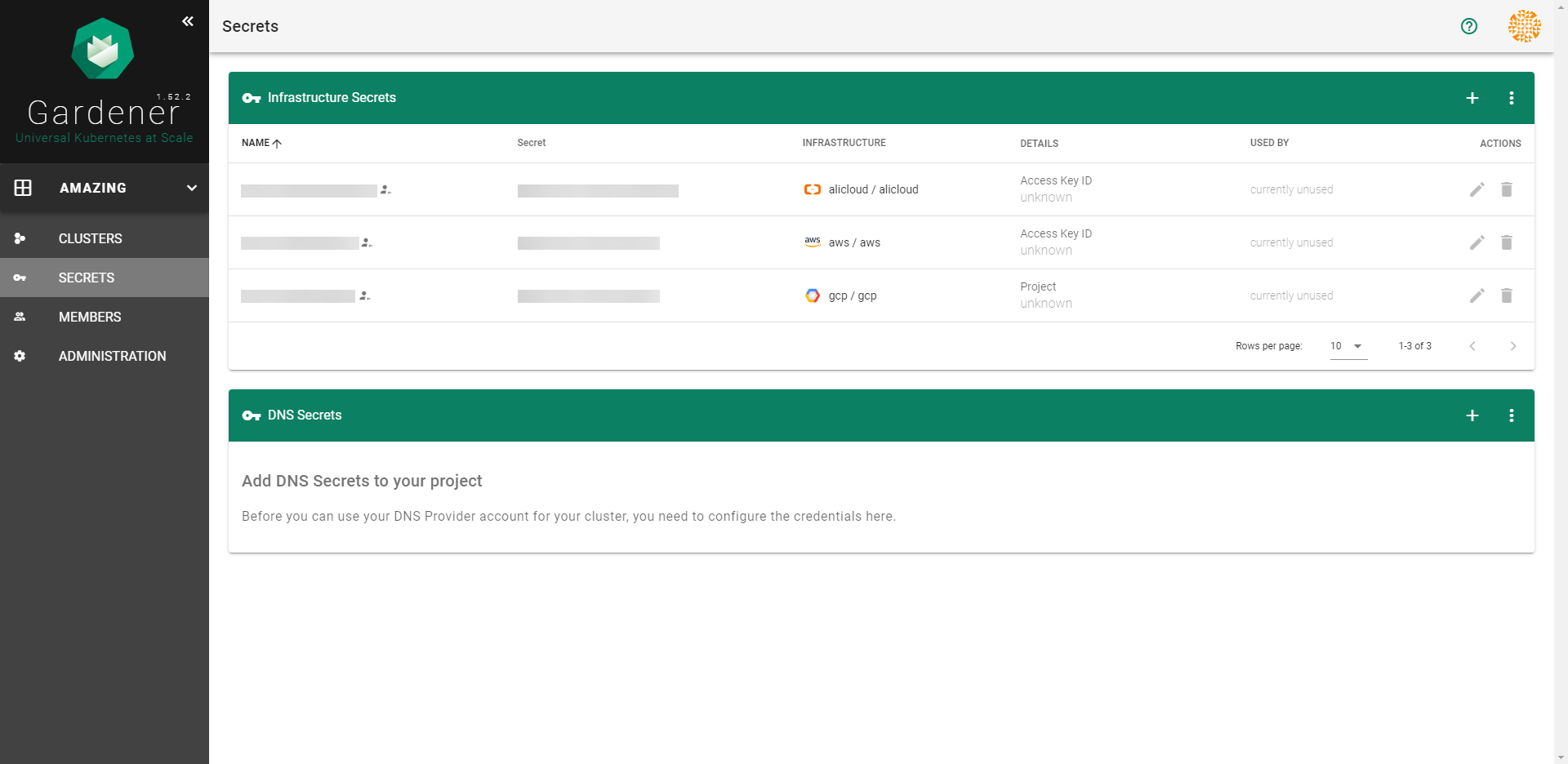This screenshot has width=1568, height=764.
Task: Edit the aws secret
Action: tap(1477, 242)
